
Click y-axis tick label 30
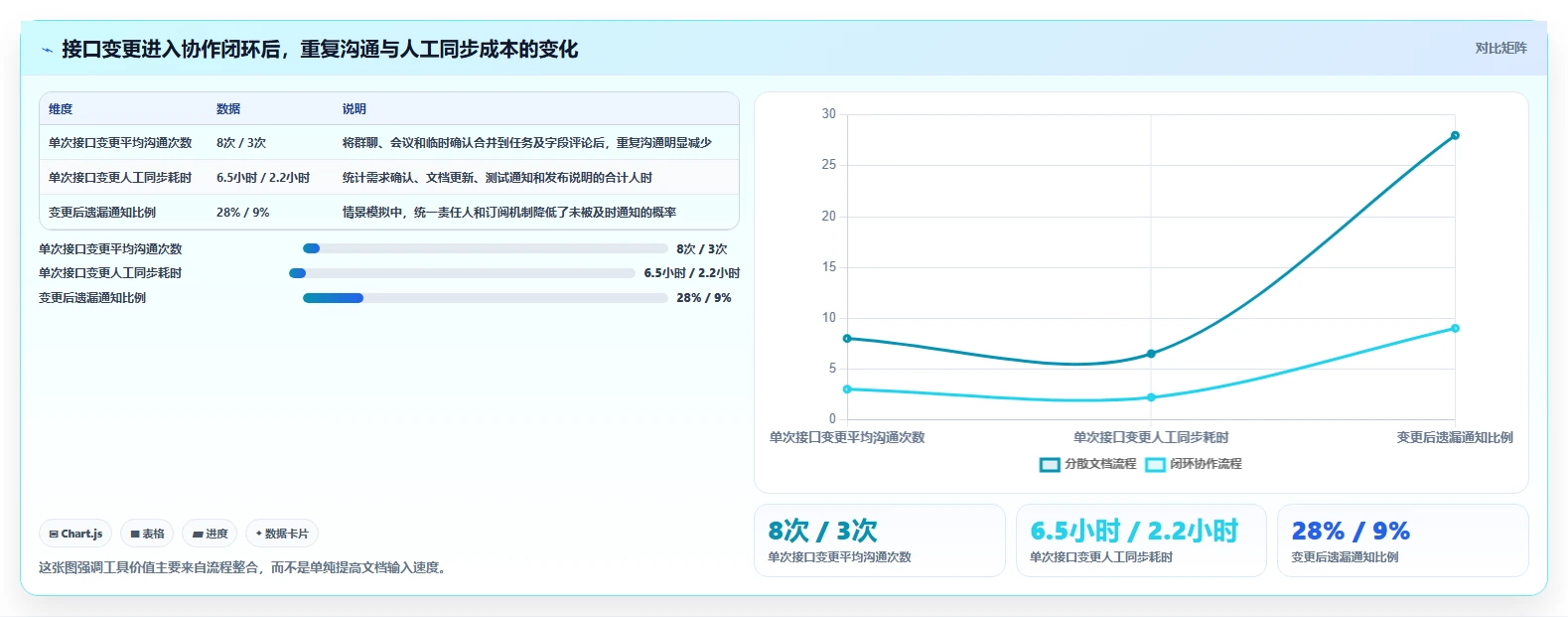pos(829,114)
